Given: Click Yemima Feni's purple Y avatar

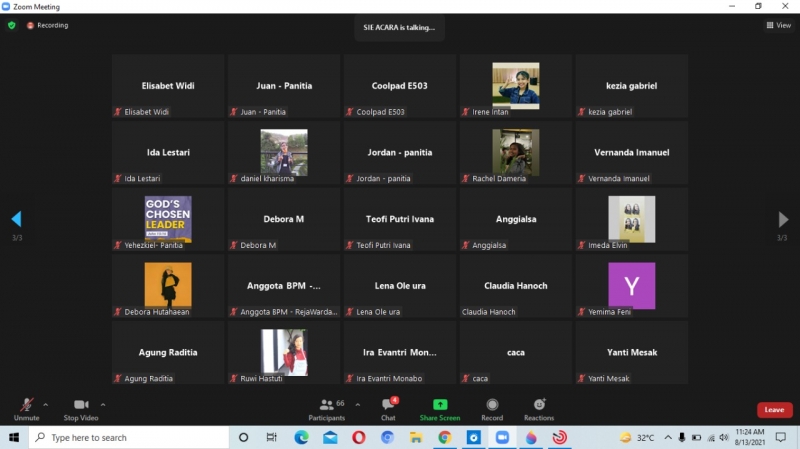Looking at the screenshot, I should tap(631, 285).
